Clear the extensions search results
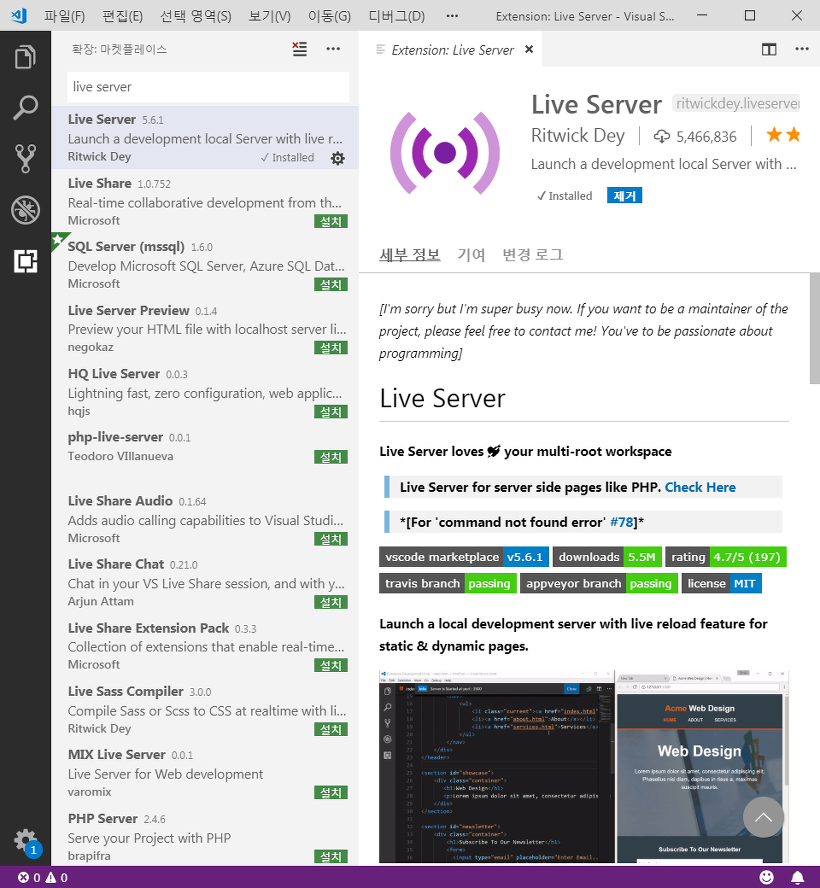The height and width of the screenshot is (888, 820). (x=300, y=49)
